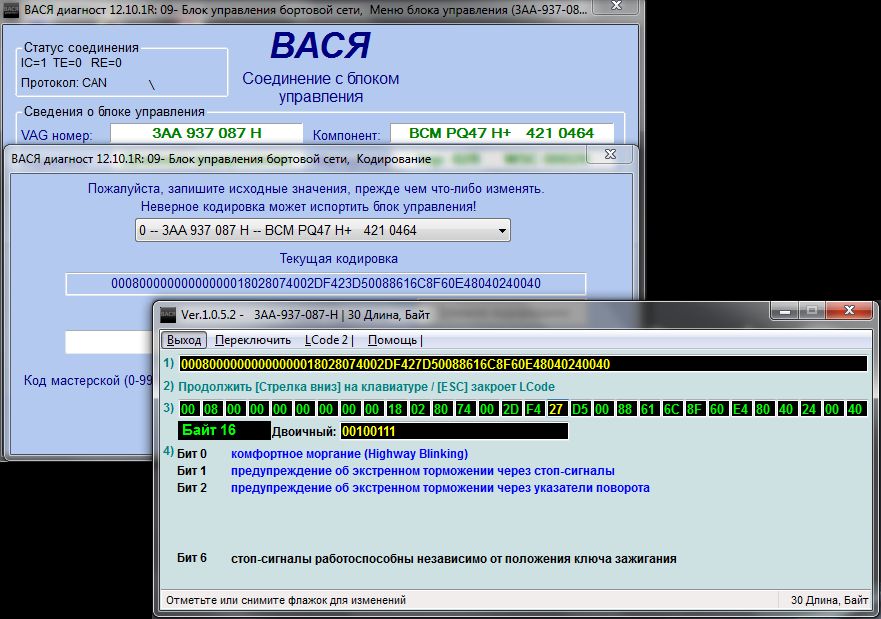The width and height of the screenshot is (881, 619).
Task: Select byte cell 2D
Action: coord(511,409)
